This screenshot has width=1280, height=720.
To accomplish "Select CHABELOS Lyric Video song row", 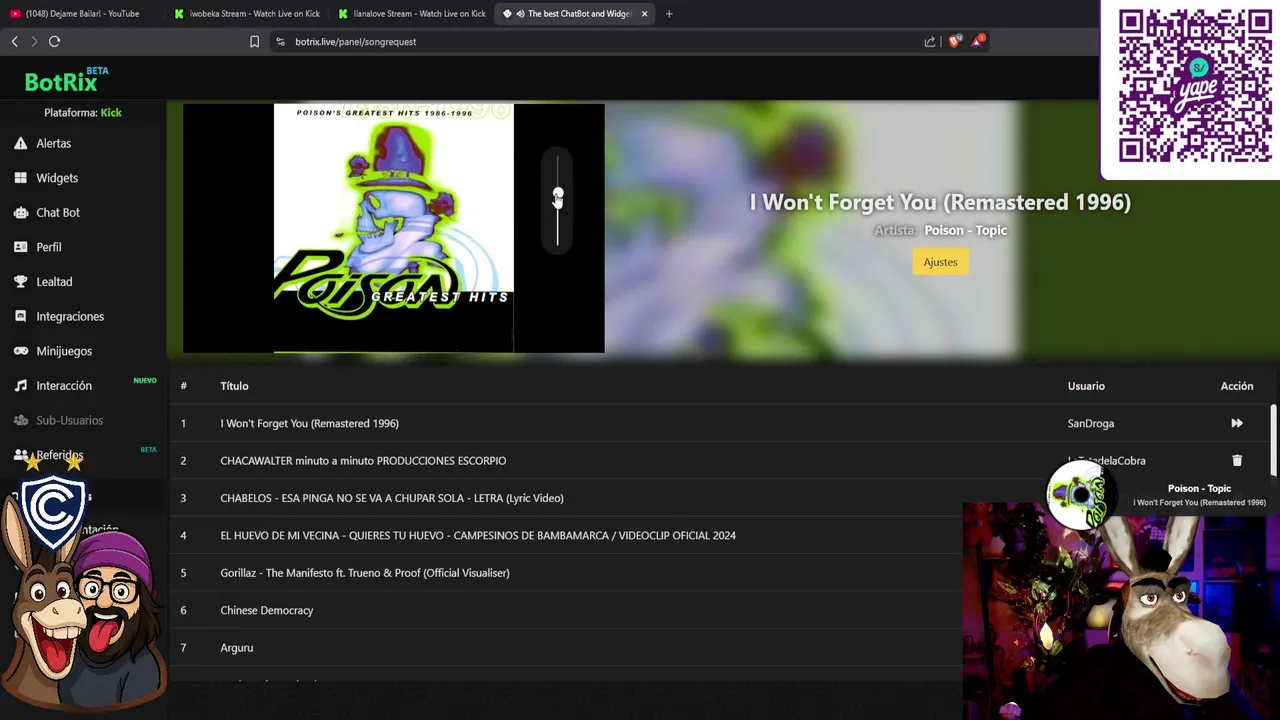I will 720,498.
